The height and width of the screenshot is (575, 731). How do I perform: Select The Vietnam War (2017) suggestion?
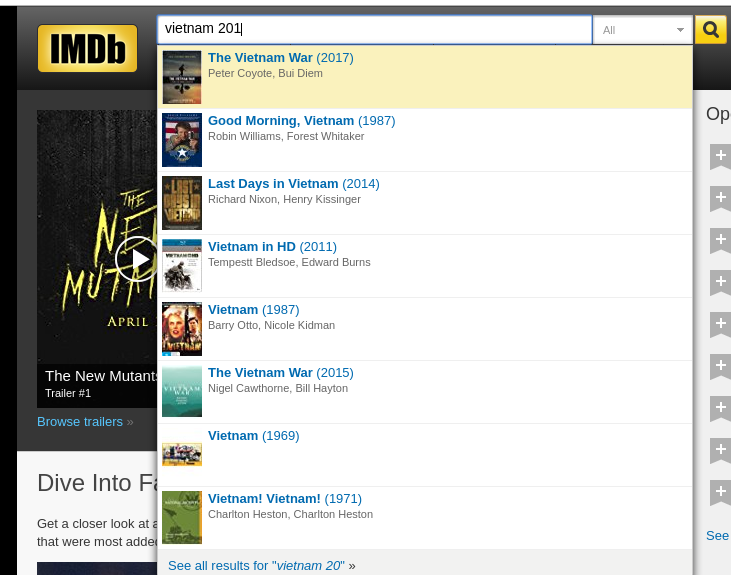coord(425,77)
